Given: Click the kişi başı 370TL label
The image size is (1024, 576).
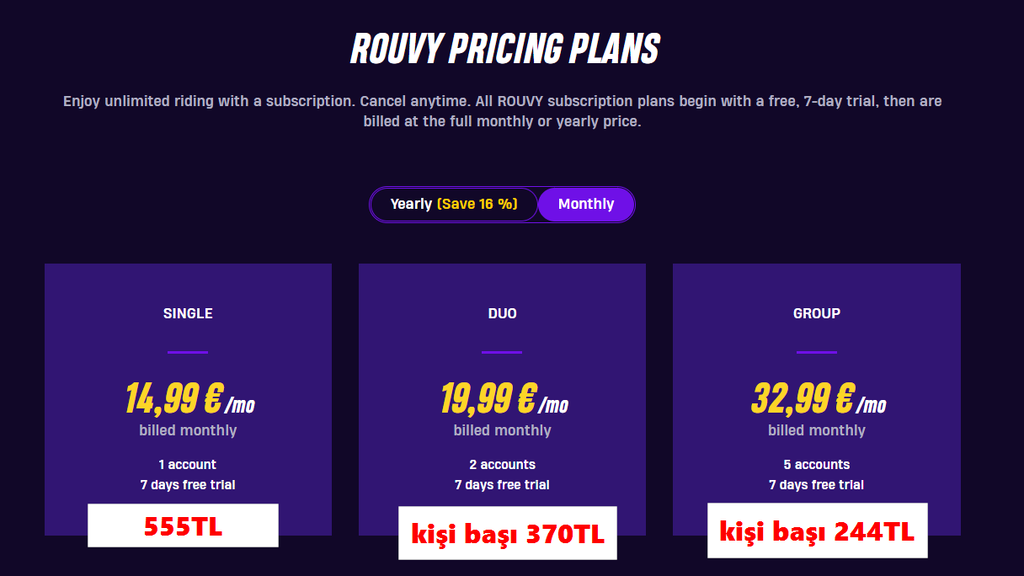Looking at the screenshot, I should point(508,533).
